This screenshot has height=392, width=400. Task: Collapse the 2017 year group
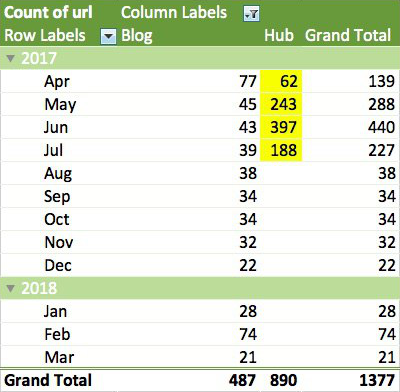point(11,59)
